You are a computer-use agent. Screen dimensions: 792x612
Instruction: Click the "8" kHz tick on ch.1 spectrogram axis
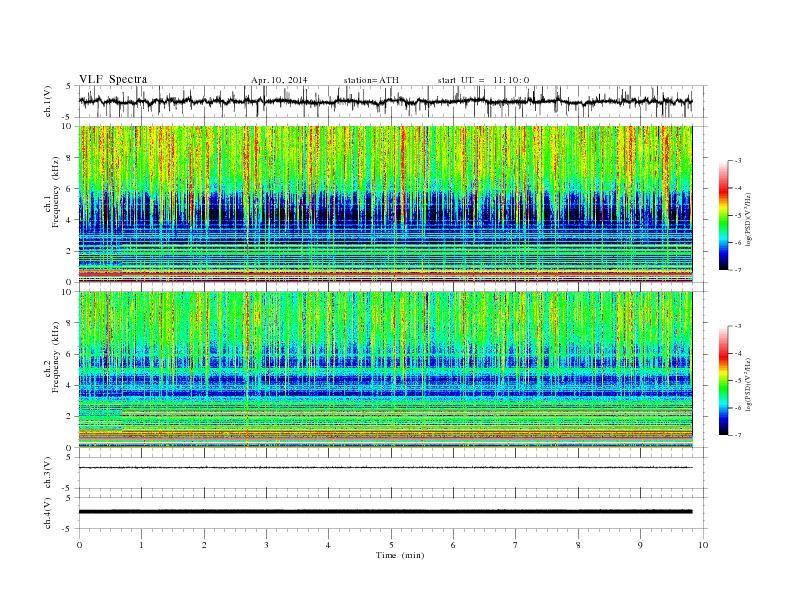(70, 158)
